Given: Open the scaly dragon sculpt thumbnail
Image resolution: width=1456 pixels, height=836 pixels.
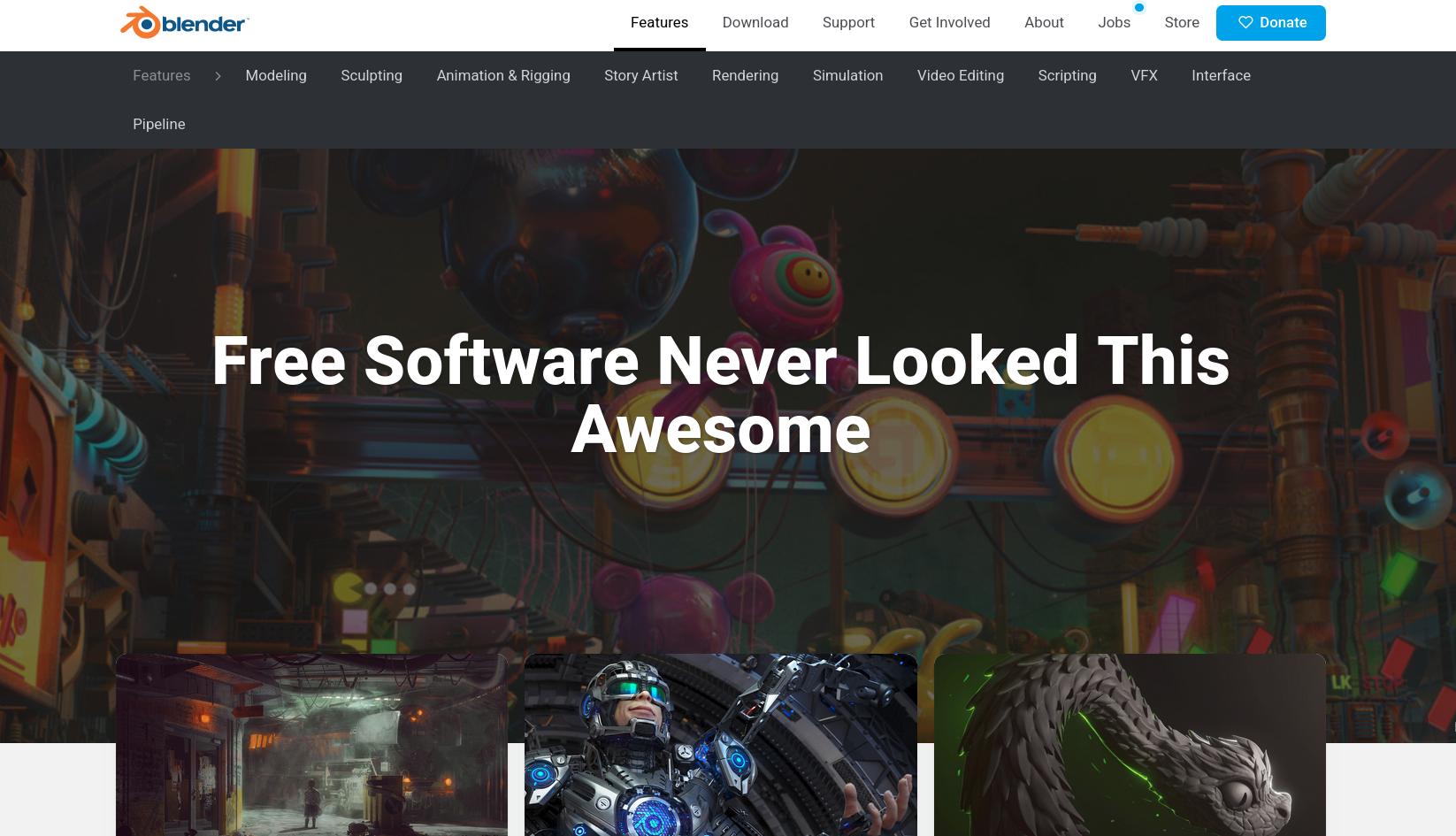Looking at the screenshot, I should click(1130, 745).
